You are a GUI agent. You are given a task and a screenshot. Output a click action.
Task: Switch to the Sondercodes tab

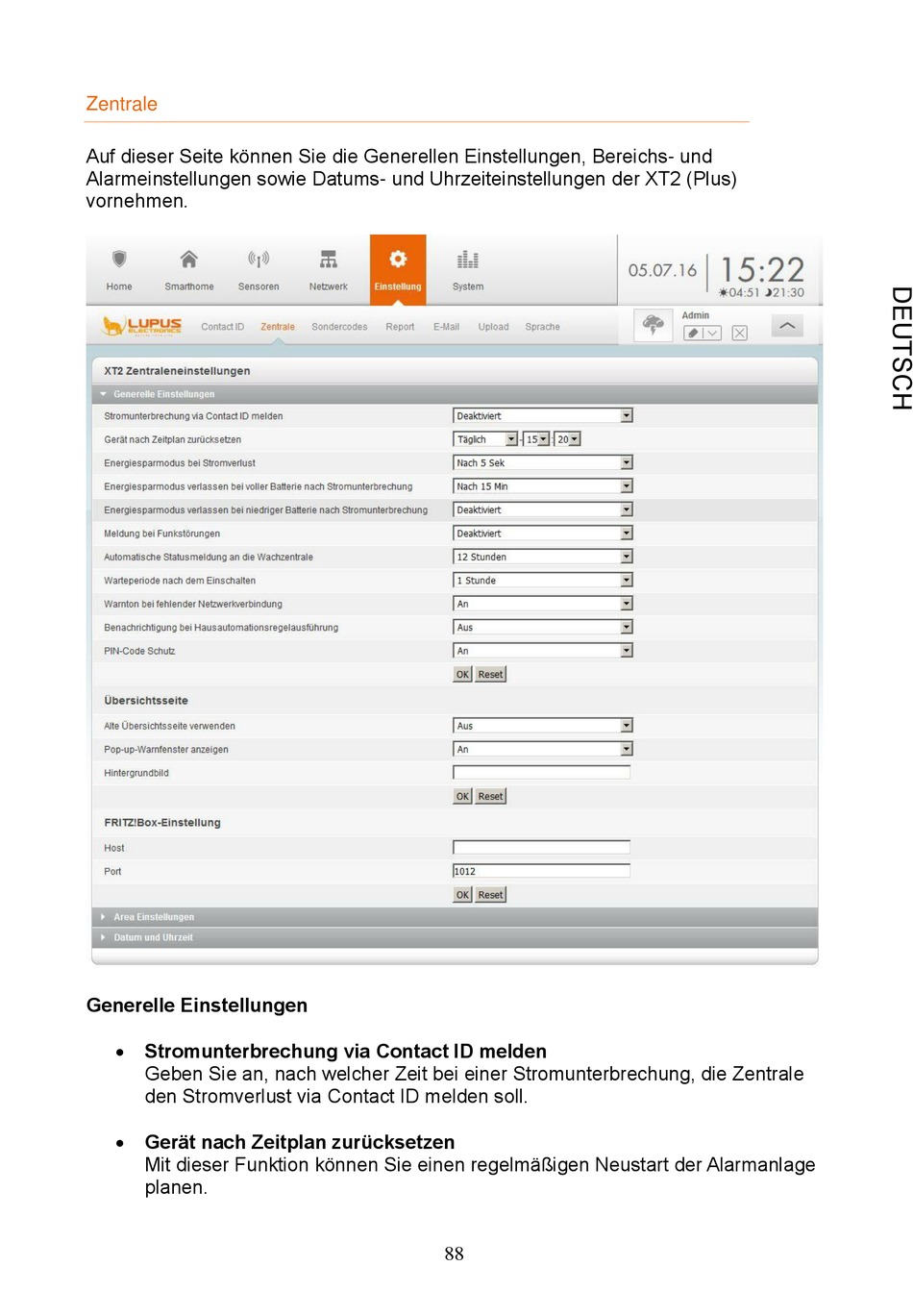339,327
